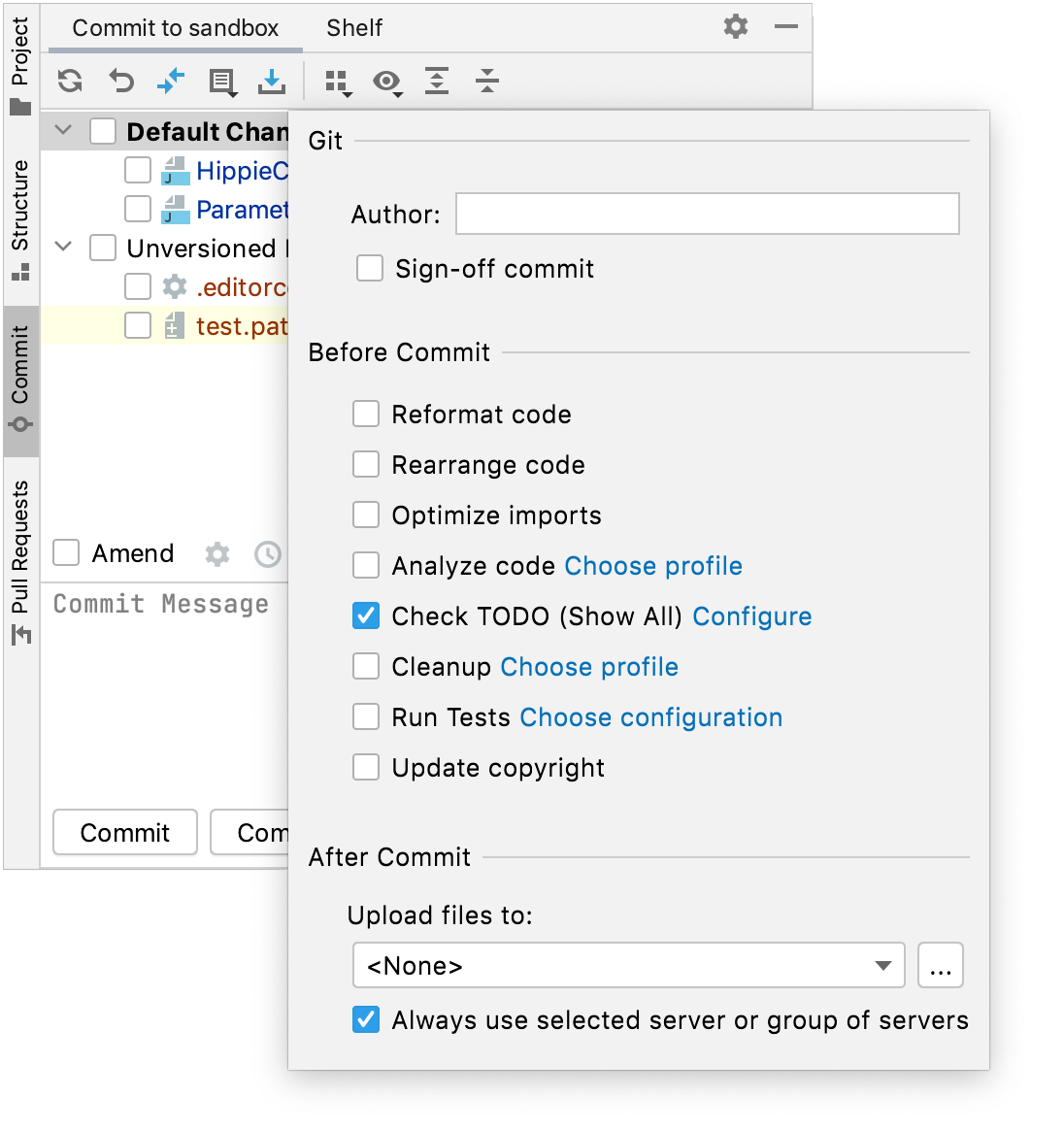Open the Changelists icon menu
The image size is (1064, 1130).
pyautogui.click(x=222, y=83)
